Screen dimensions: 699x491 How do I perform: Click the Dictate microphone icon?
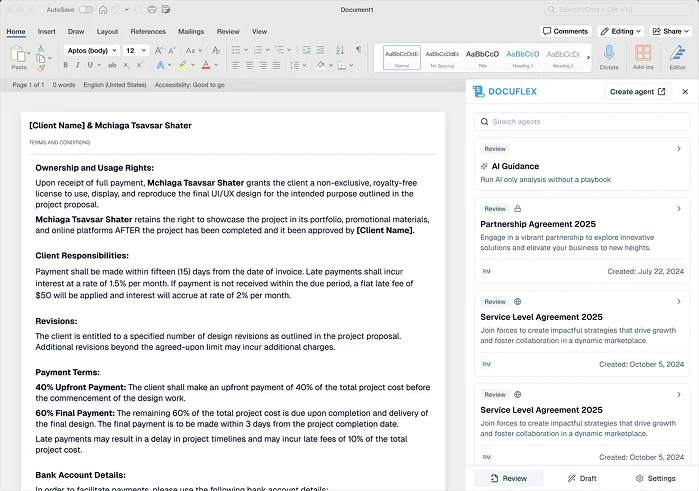coord(609,54)
